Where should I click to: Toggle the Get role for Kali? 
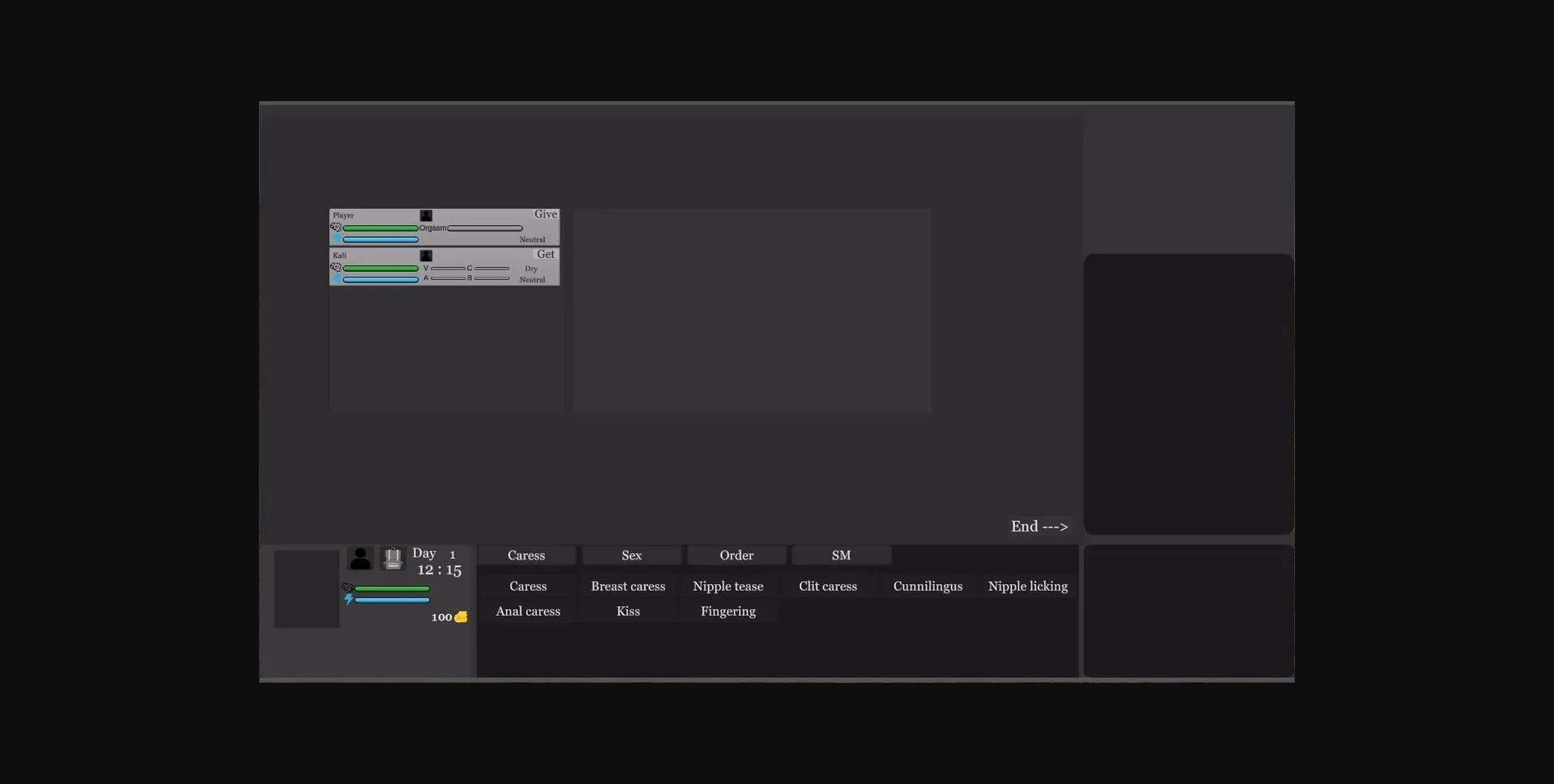(546, 254)
